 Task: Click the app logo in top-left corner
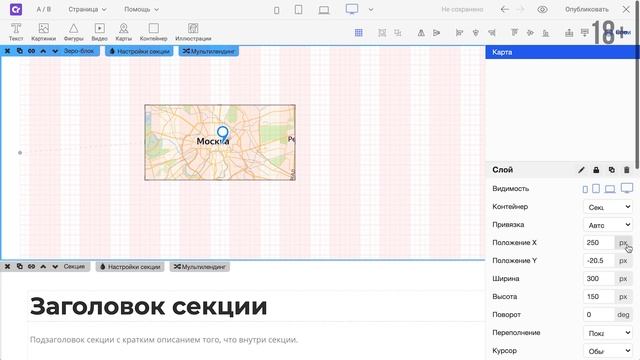coord(16,9)
